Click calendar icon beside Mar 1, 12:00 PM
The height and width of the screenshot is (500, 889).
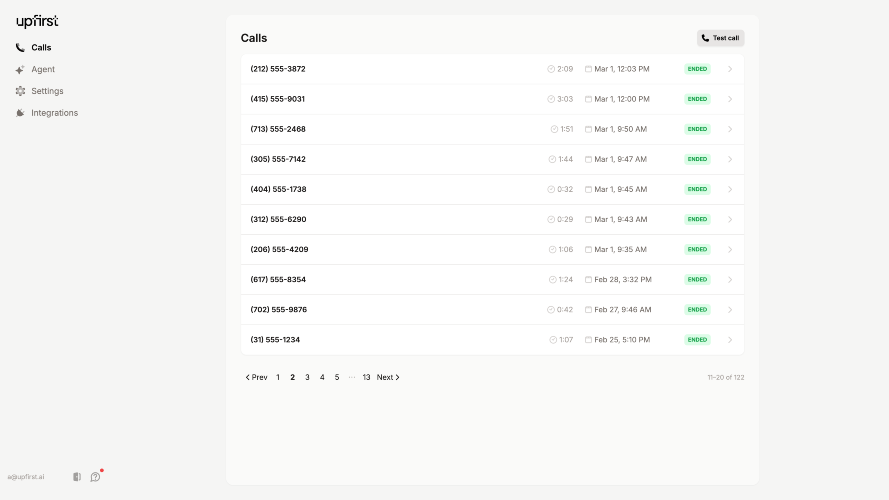(x=588, y=99)
